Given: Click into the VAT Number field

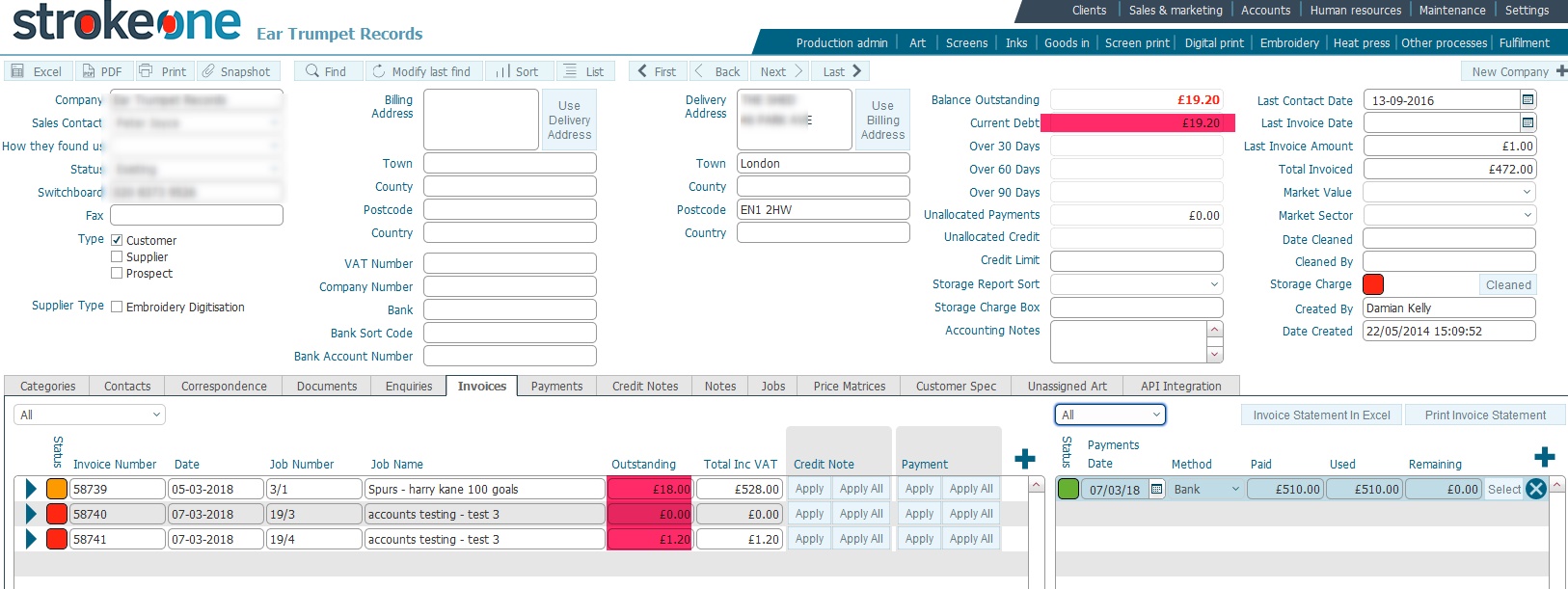Looking at the screenshot, I should [x=509, y=263].
